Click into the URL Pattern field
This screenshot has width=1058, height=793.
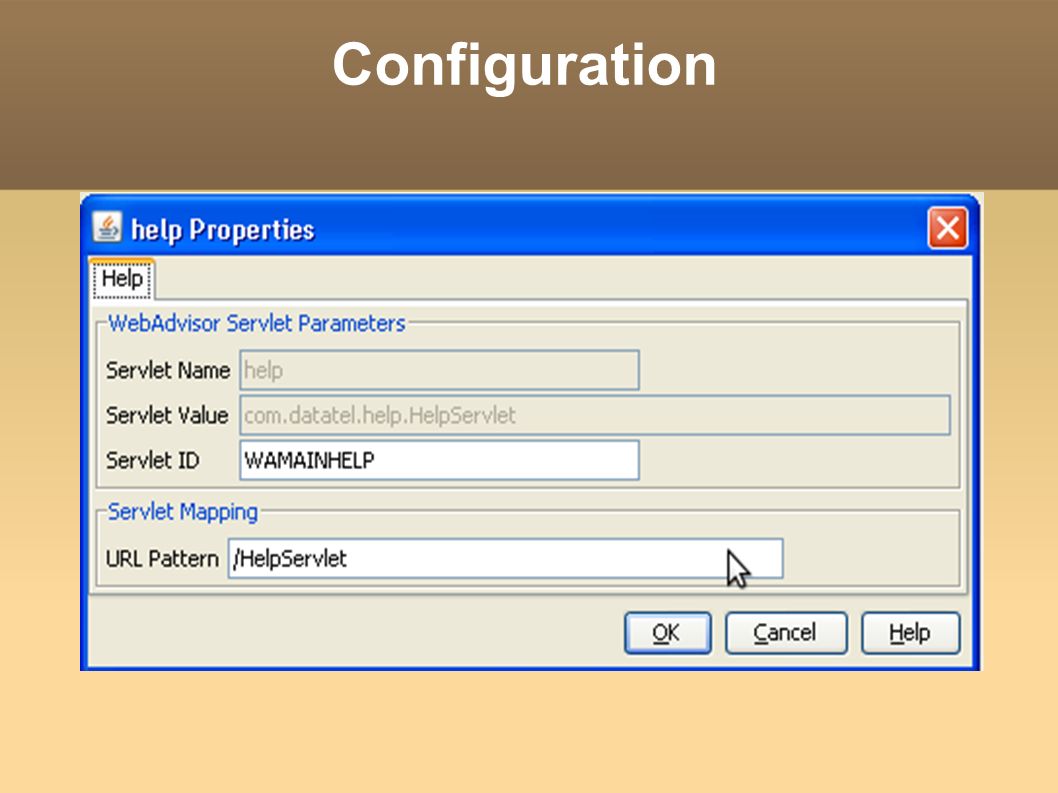505,558
